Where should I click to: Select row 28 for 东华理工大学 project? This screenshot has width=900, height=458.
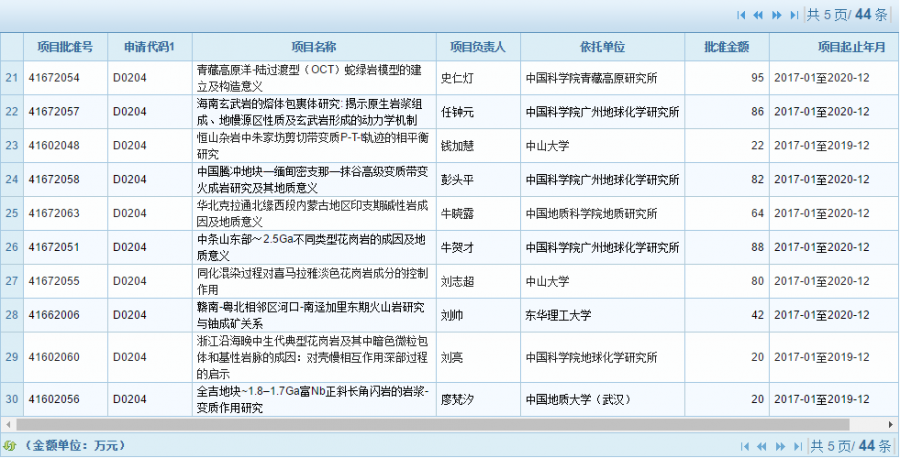tap(450, 315)
